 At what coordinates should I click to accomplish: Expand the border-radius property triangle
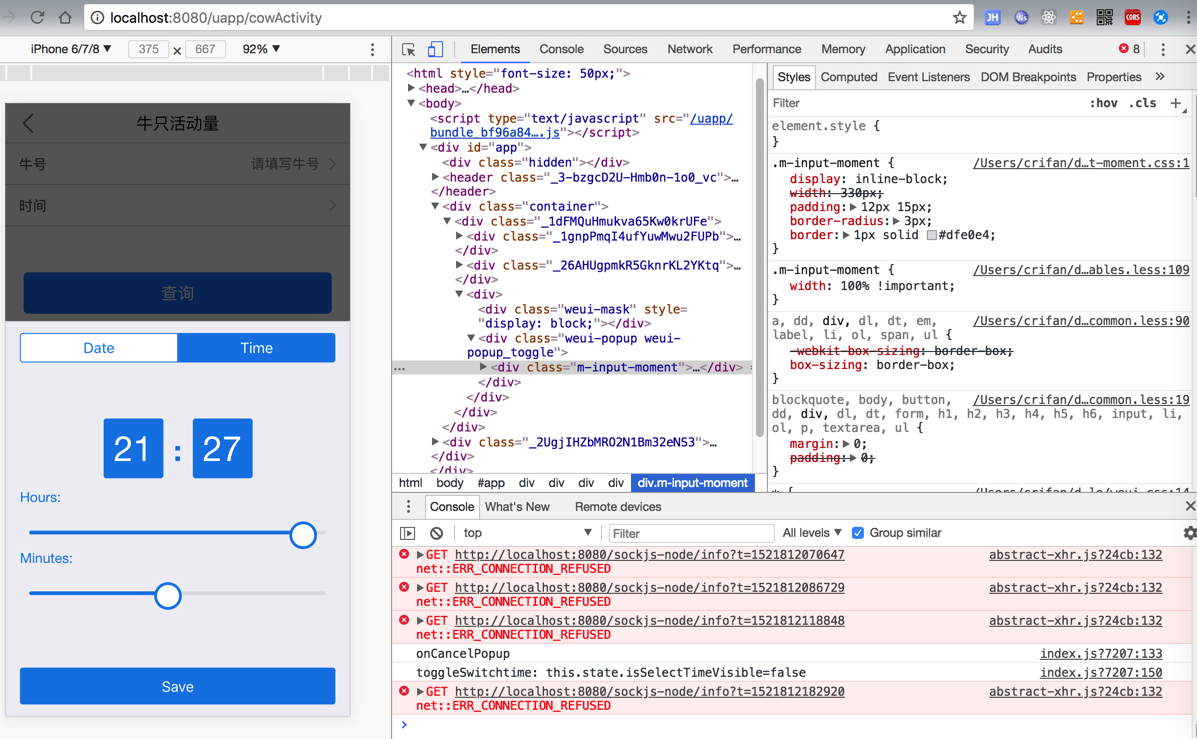897,221
